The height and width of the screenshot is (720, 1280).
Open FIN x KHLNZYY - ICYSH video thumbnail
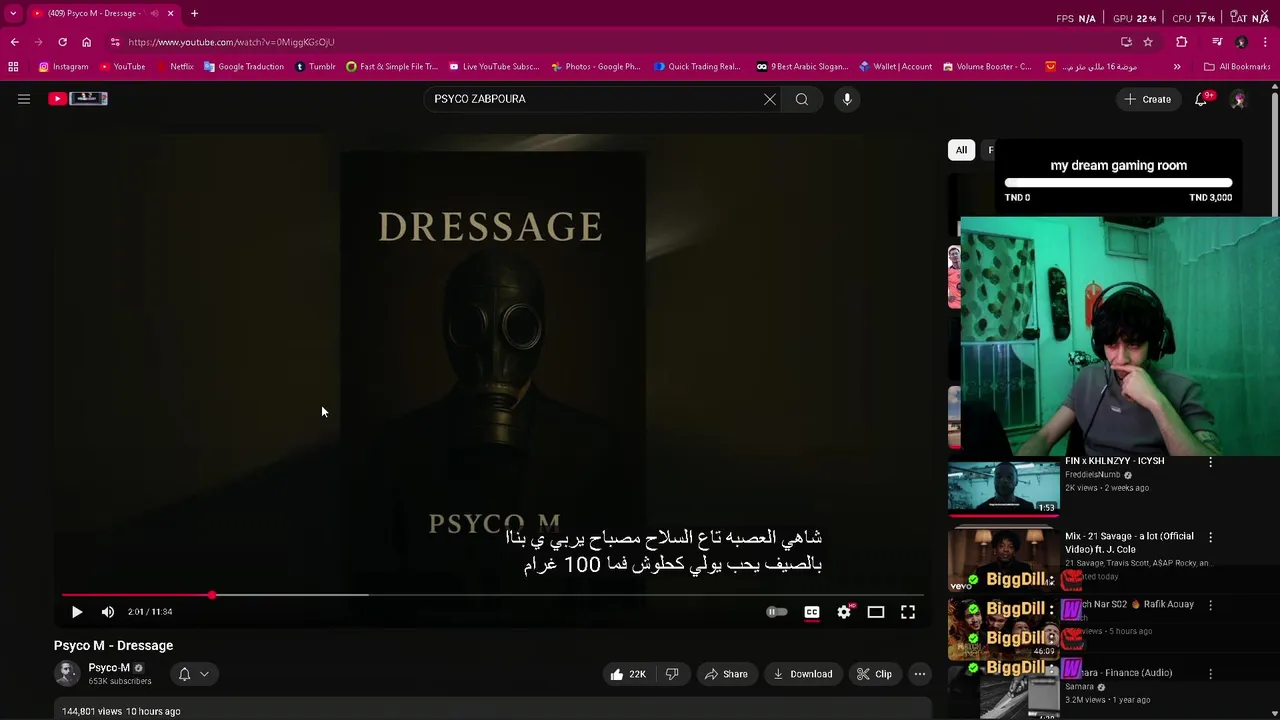[x=1004, y=487]
